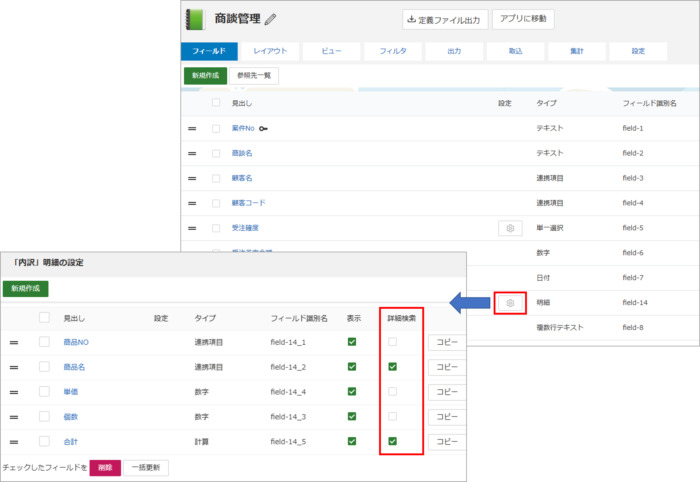Image resolution: width=700 pixels, height=482 pixels.
Task: Click コピー button for 商品名 row
Action: (447, 367)
